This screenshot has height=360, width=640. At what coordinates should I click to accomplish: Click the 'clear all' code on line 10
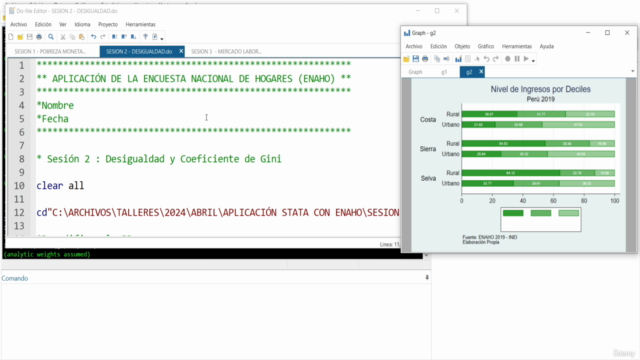pos(60,186)
